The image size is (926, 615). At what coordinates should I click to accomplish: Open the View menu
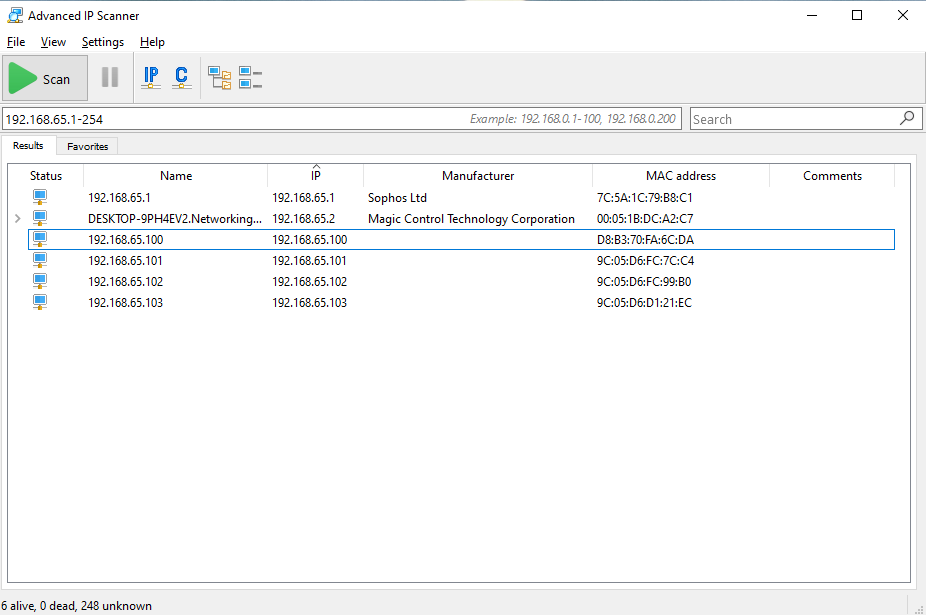point(53,42)
